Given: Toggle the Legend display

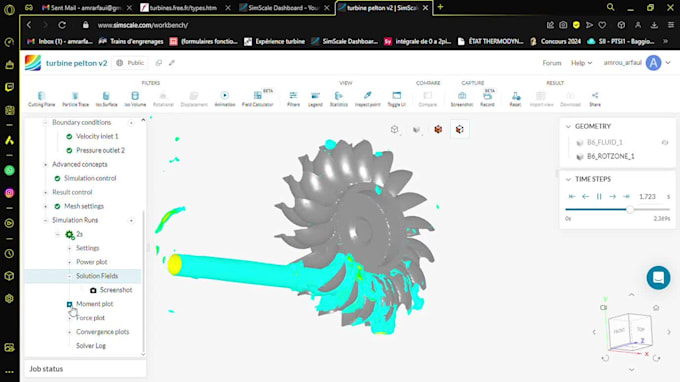Looking at the screenshot, I should click(x=315, y=99).
